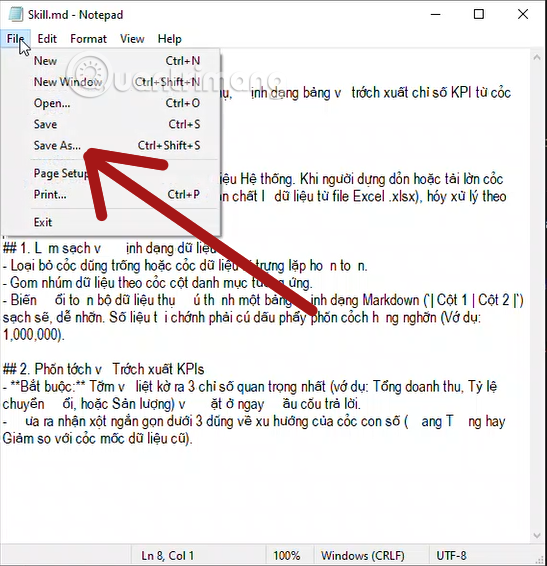Click the Notepad app icon in title bar
The width and height of the screenshot is (547, 566).
tap(16, 14)
